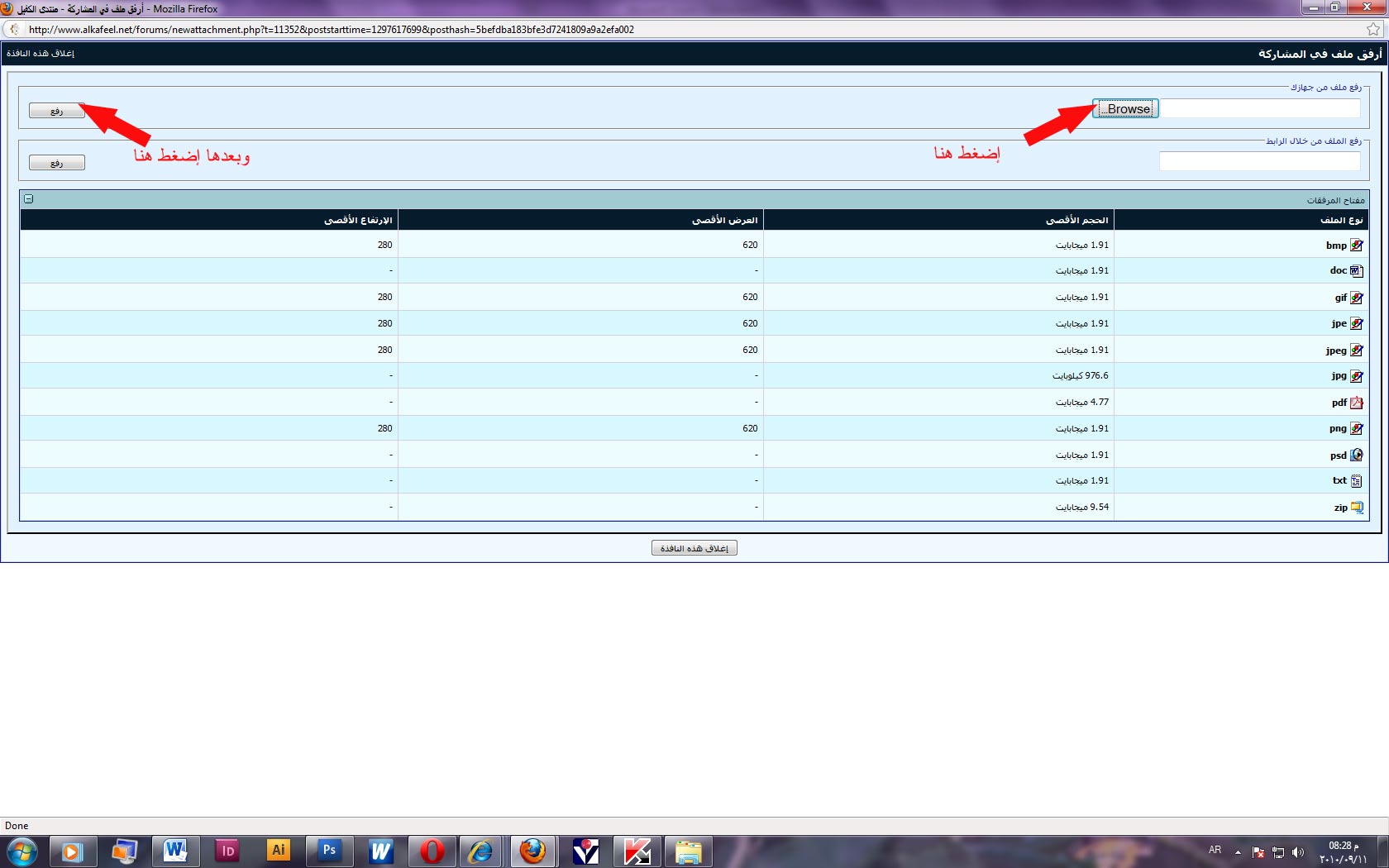Click the doc file type icon

(x=1357, y=271)
